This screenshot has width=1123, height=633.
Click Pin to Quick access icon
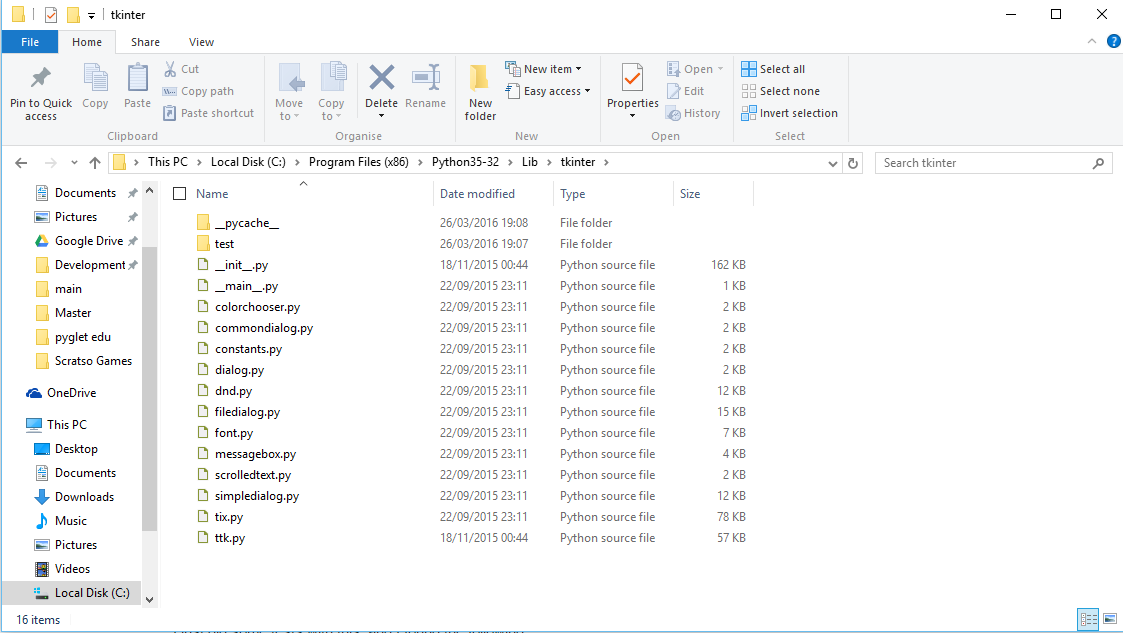[41, 77]
